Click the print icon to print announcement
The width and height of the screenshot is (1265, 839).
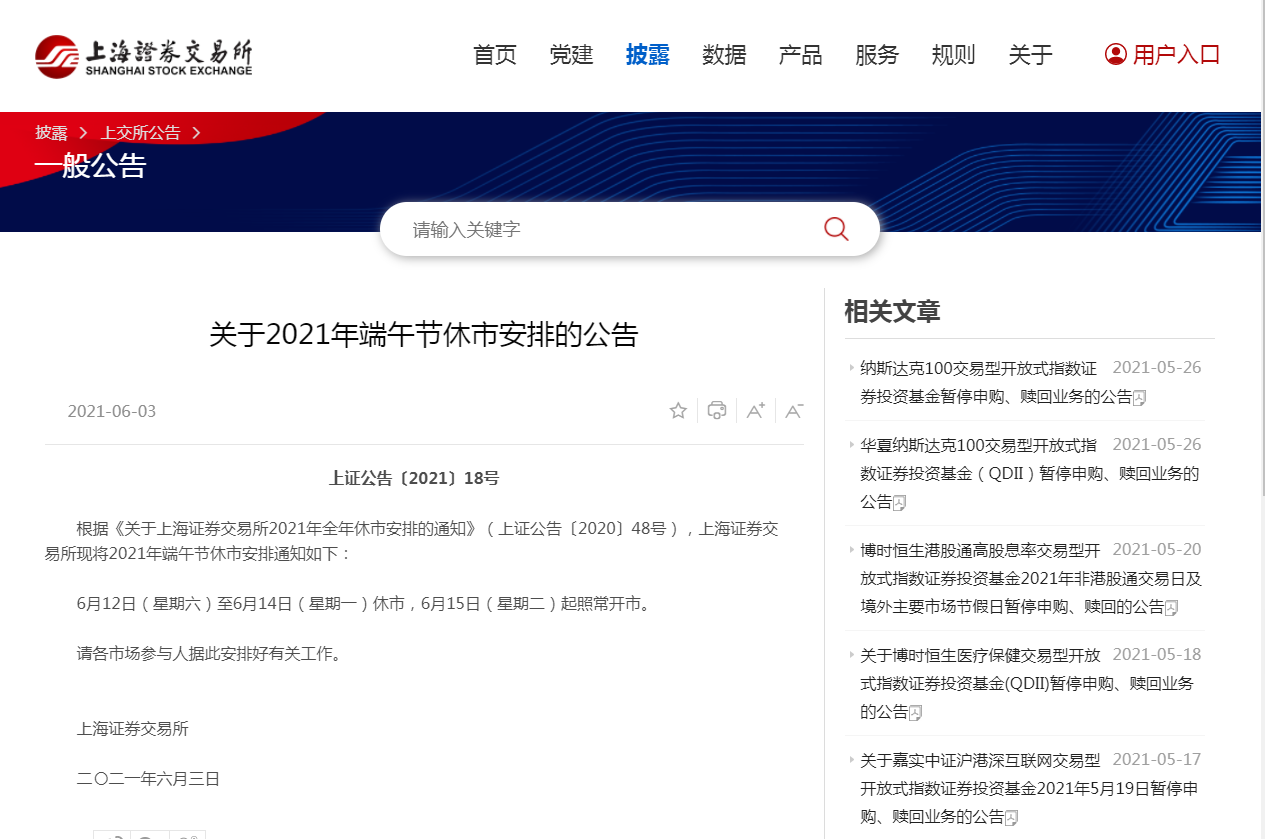(x=716, y=410)
